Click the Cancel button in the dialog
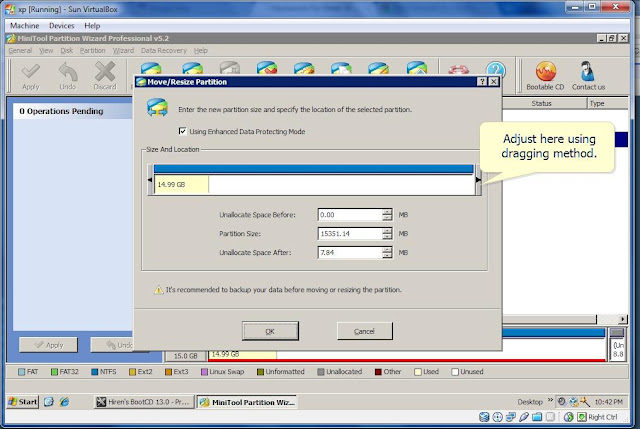The width and height of the screenshot is (640, 429). tap(364, 331)
